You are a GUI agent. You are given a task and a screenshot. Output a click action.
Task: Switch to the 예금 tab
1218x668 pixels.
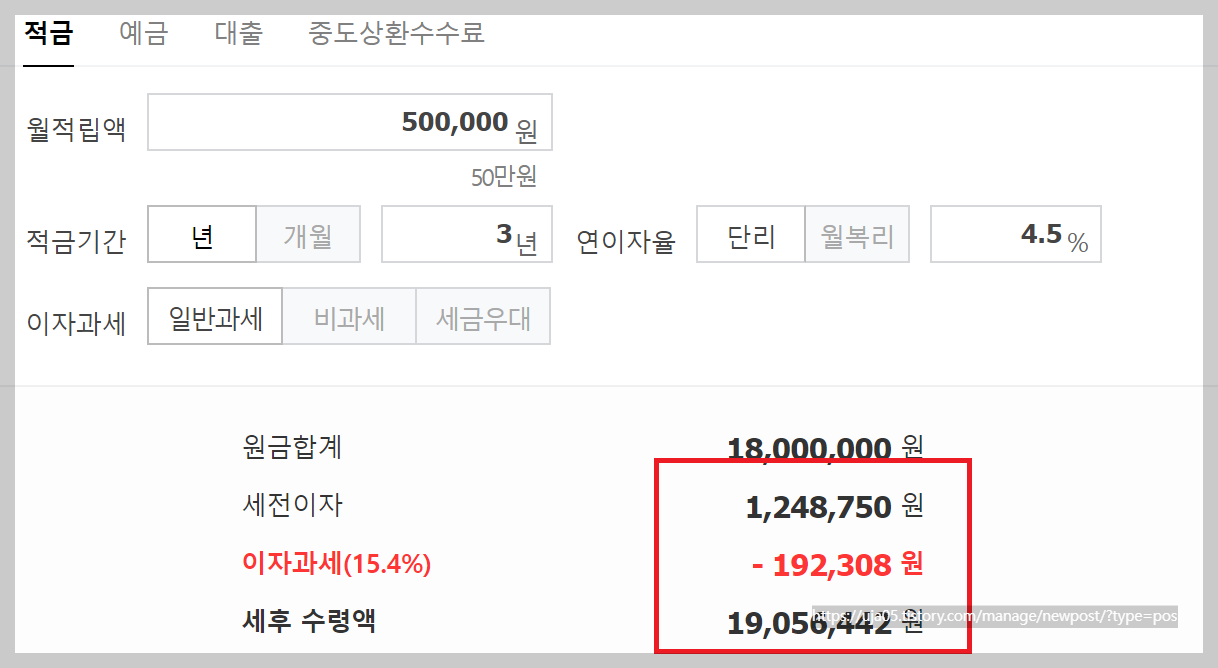click(x=143, y=33)
